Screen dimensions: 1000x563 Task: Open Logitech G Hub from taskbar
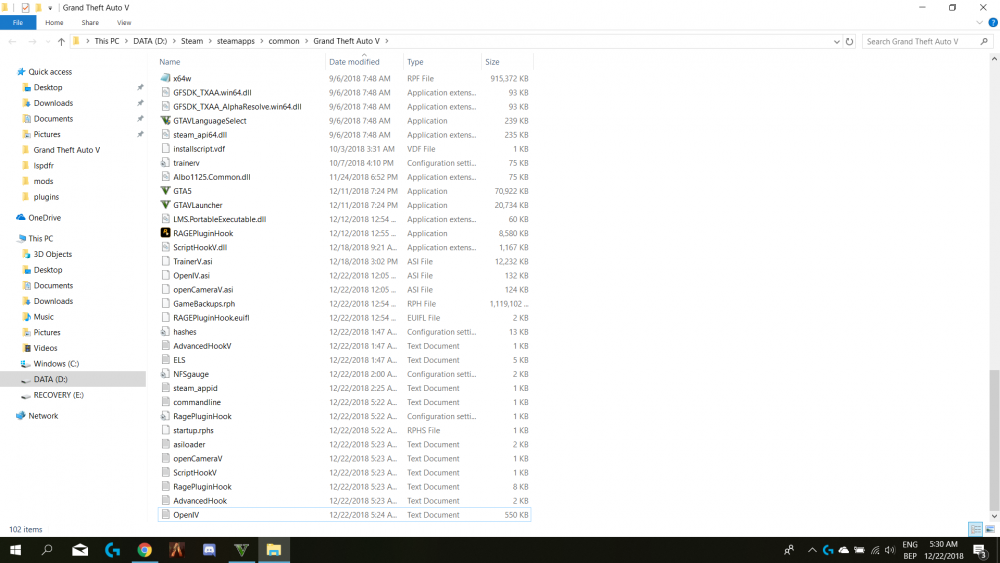(x=112, y=550)
